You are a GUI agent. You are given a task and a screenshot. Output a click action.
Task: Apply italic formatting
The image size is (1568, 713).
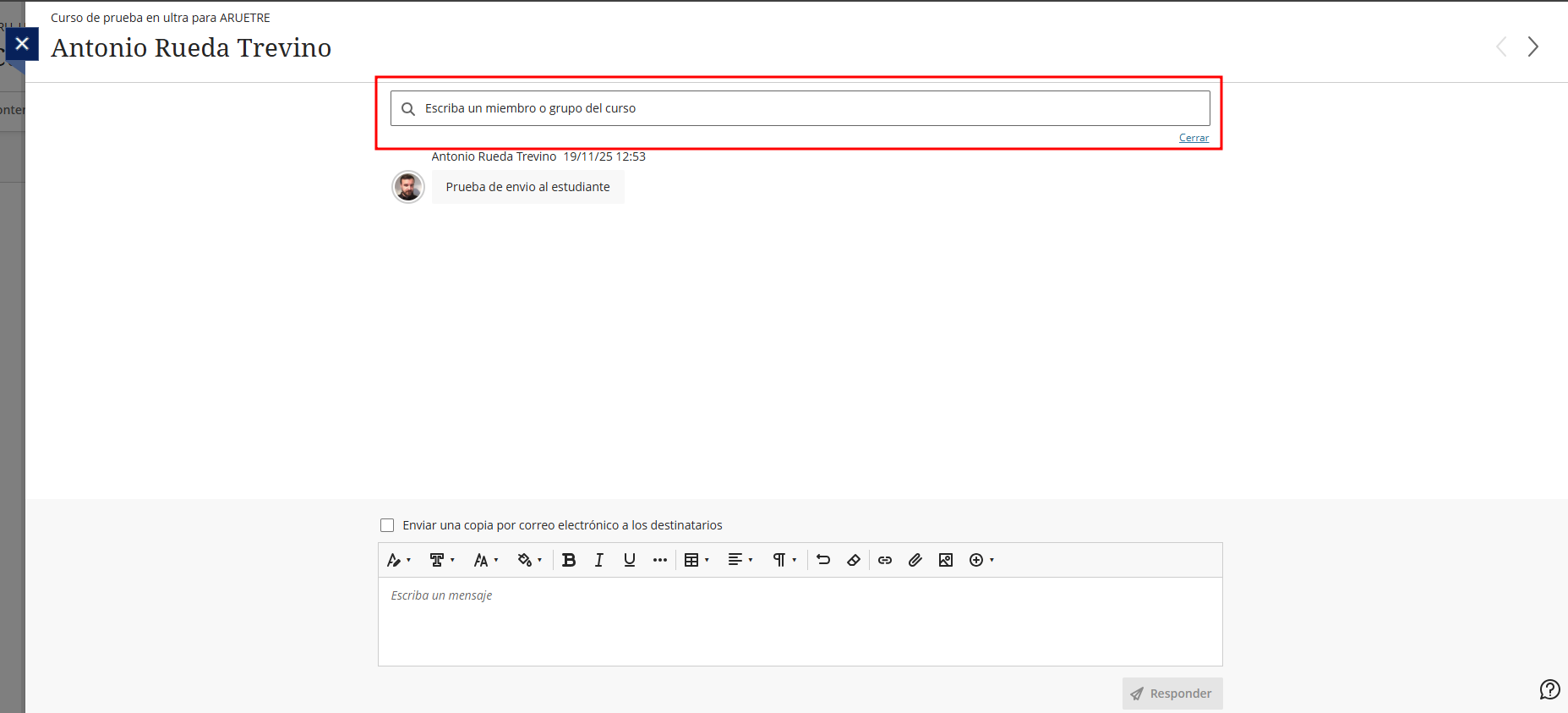(x=599, y=560)
